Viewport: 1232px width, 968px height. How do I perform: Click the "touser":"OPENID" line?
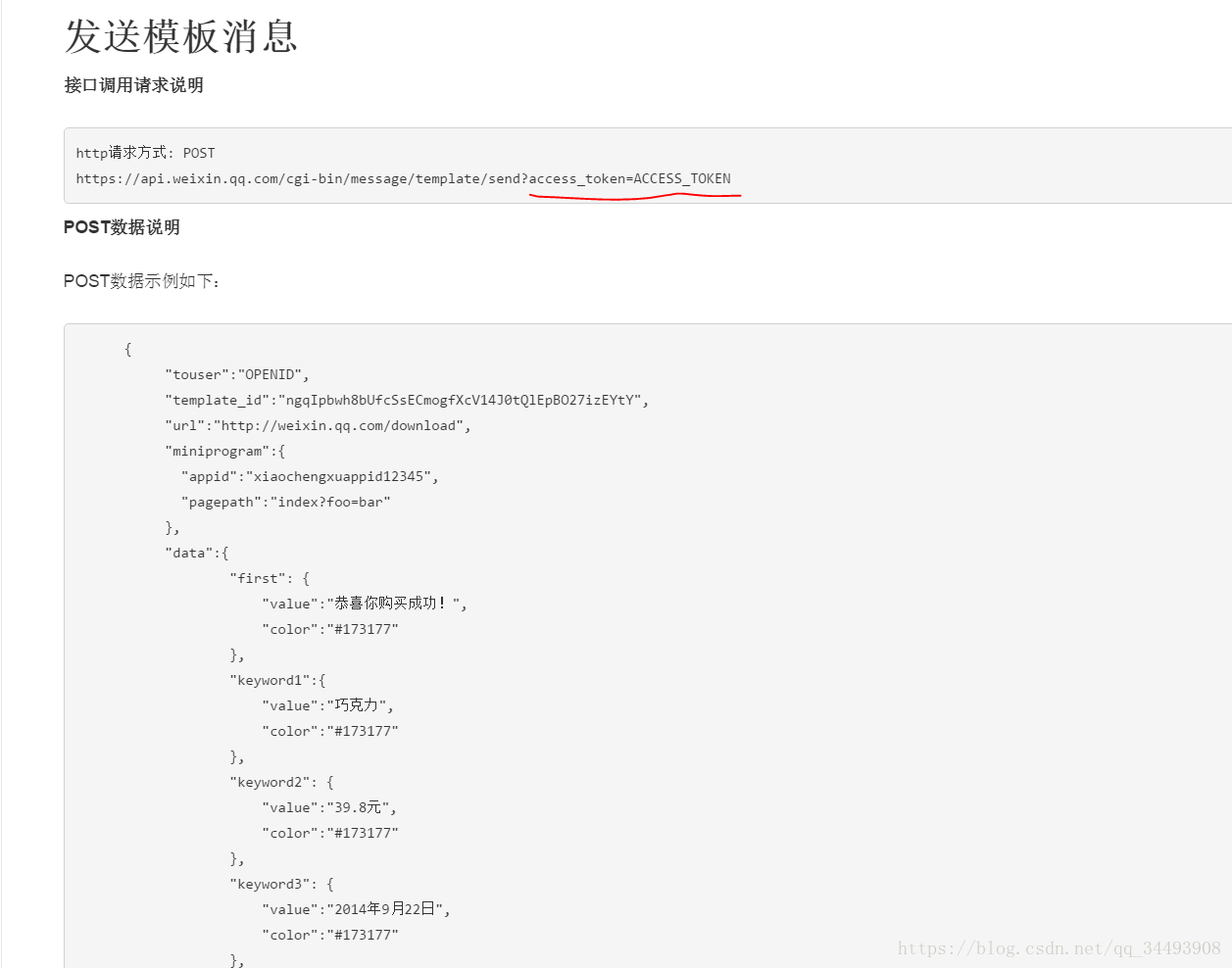click(x=237, y=374)
